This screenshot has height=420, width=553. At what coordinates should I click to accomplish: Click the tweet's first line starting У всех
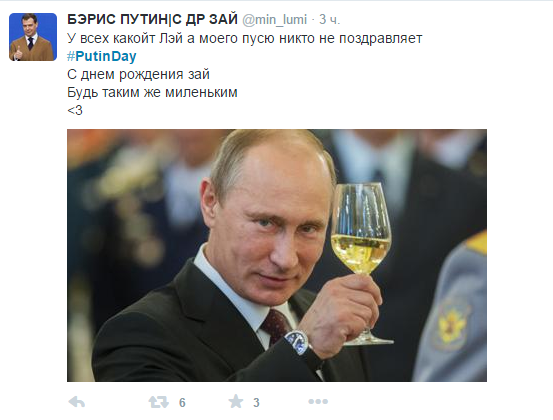244,38
